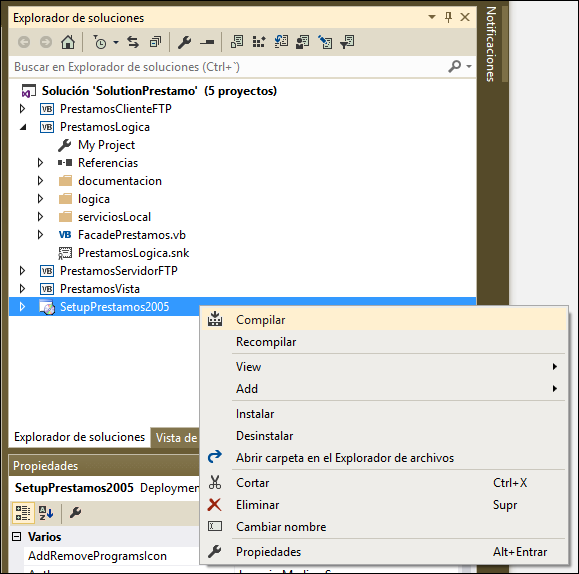Image resolution: width=579 pixels, height=574 pixels.
Task: Choose Desinstalar from the context menu
Action: pyautogui.click(x=383, y=436)
